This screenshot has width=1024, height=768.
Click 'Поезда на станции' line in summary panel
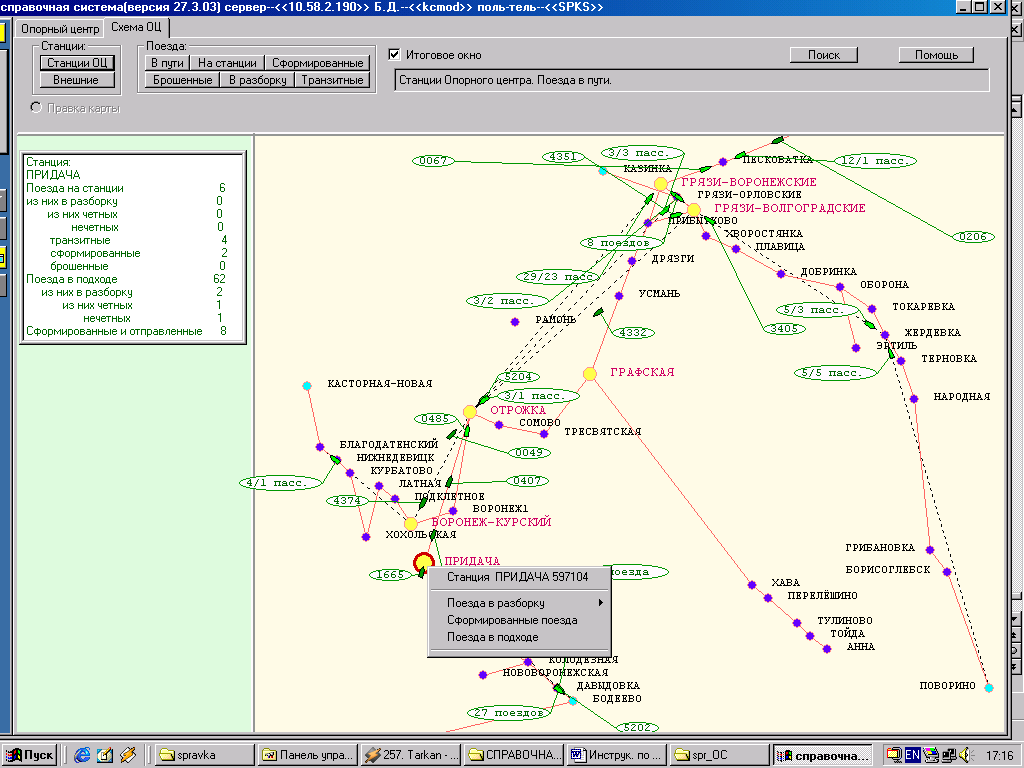coord(126,188)
